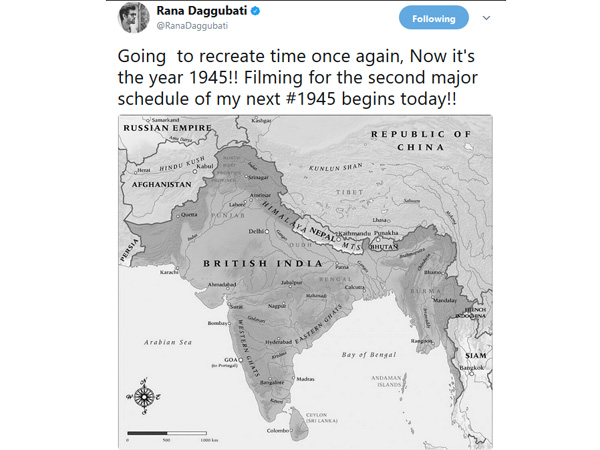Image resolution: width=600 pixels, height=450 pixels.
Task: Click the Bay of Bengal label
Action: (x=369, y=355)
